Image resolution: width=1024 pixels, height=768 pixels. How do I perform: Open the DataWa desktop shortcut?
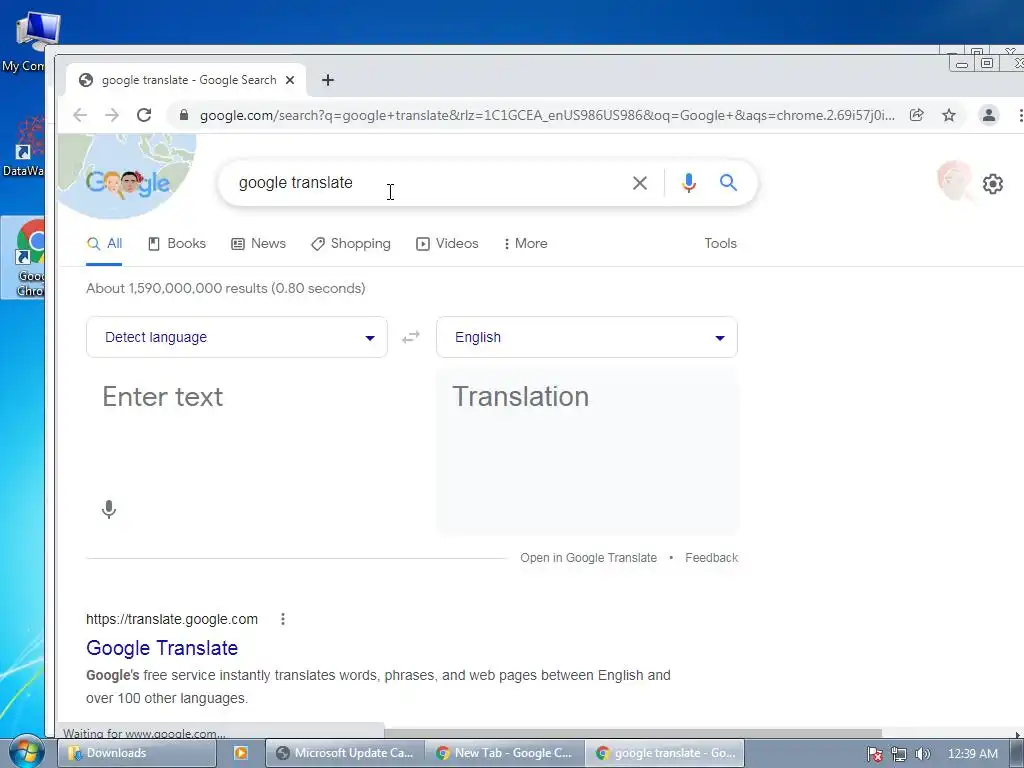pyautogui.click(x=26, y=147)
